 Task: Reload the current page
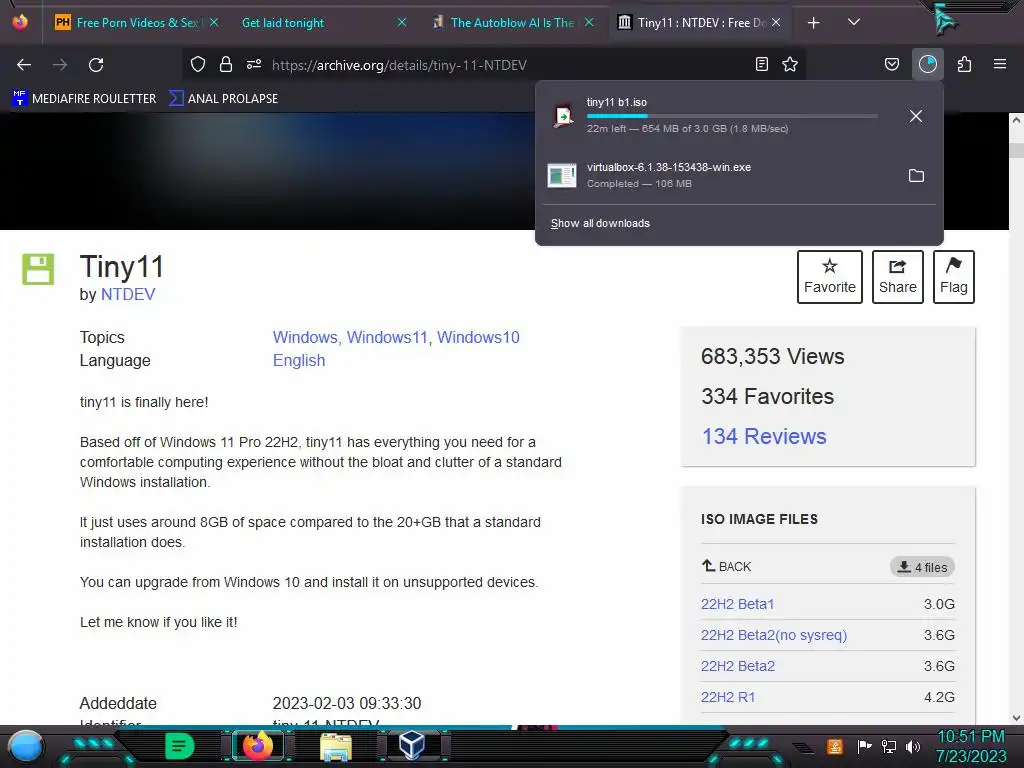tap(96, 65)
